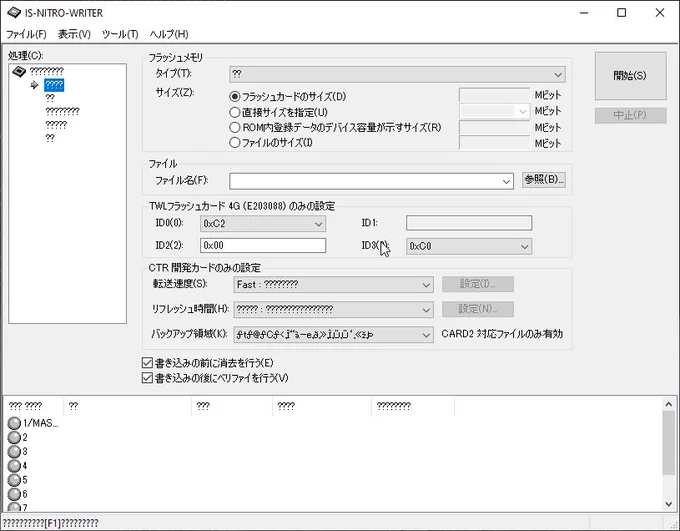Open the ファイル(F) menu
Viewport: 680px width, 531px height.
[x=26, y=34]
